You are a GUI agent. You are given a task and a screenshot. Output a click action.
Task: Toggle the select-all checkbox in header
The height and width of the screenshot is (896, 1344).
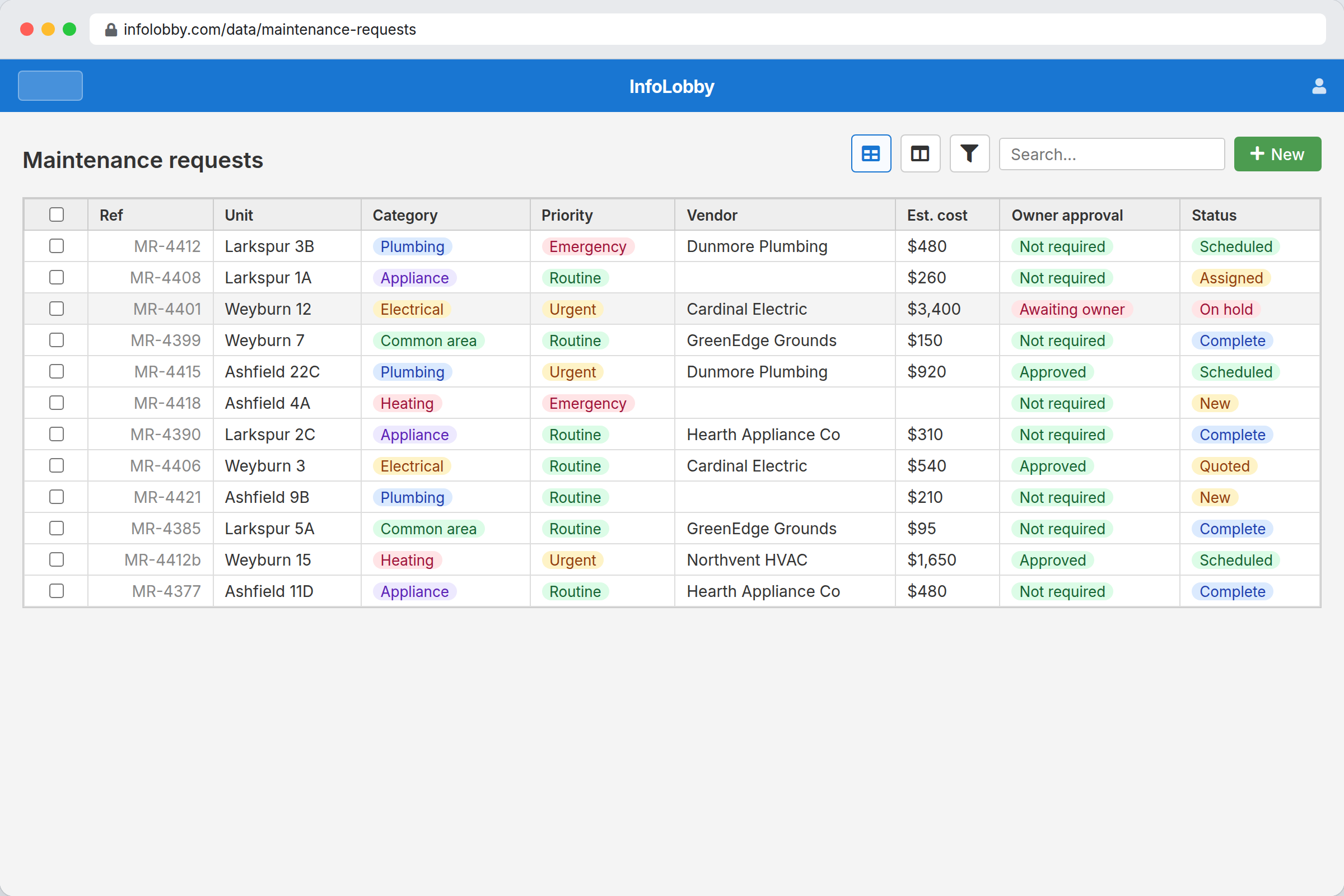(x=57, y=215)
